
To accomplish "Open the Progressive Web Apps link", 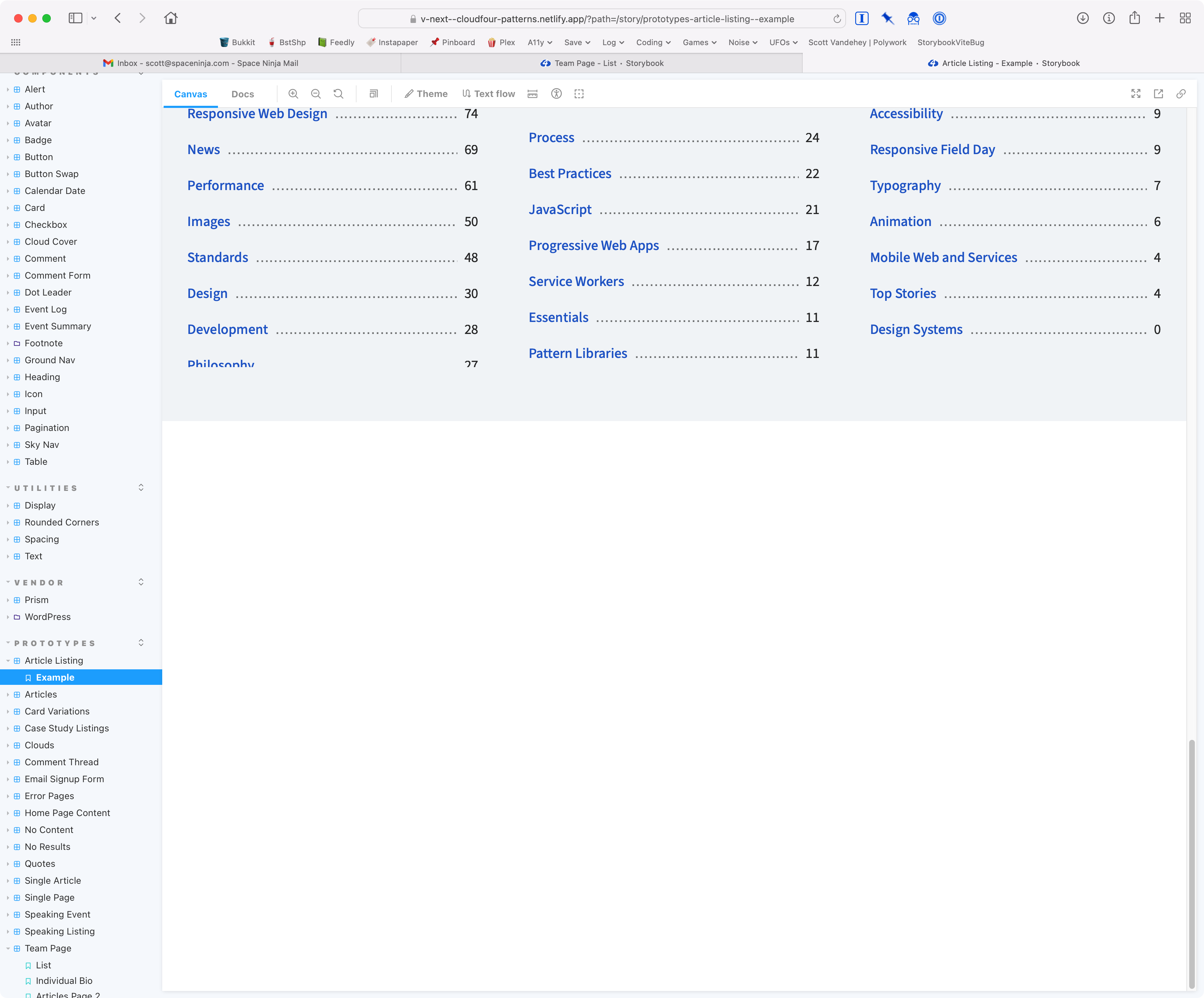I will (x=594, y=245).
